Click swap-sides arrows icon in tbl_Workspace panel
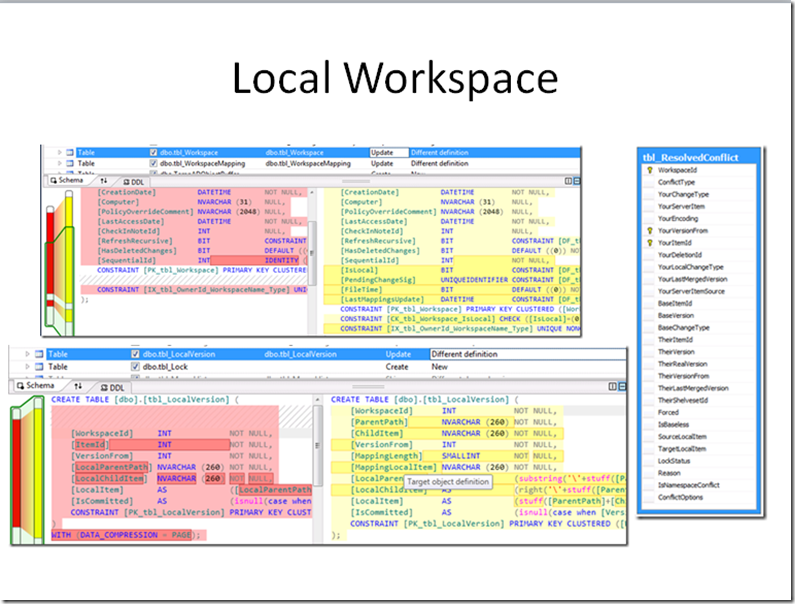 (103, 181)
